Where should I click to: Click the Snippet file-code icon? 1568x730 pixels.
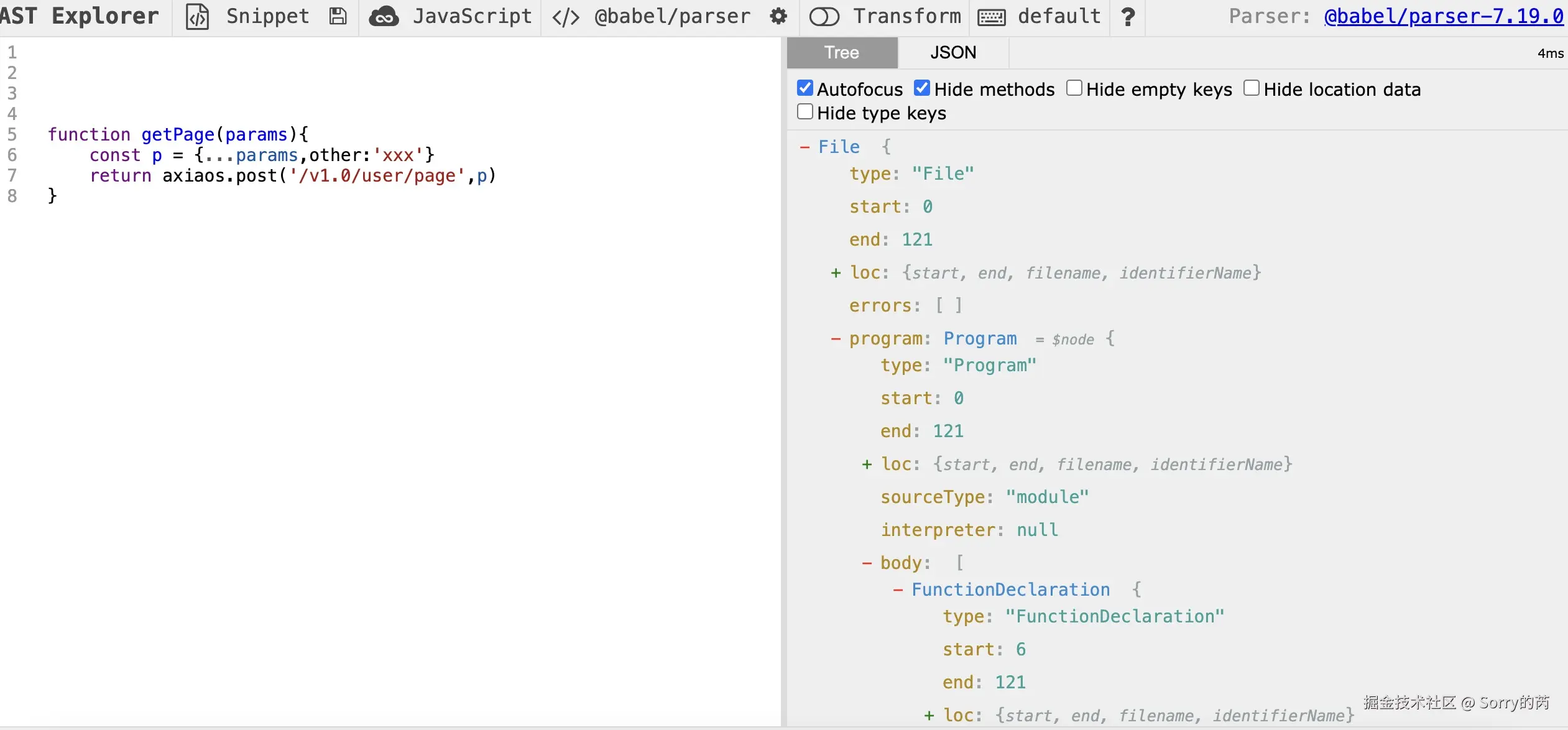point(197,17)
